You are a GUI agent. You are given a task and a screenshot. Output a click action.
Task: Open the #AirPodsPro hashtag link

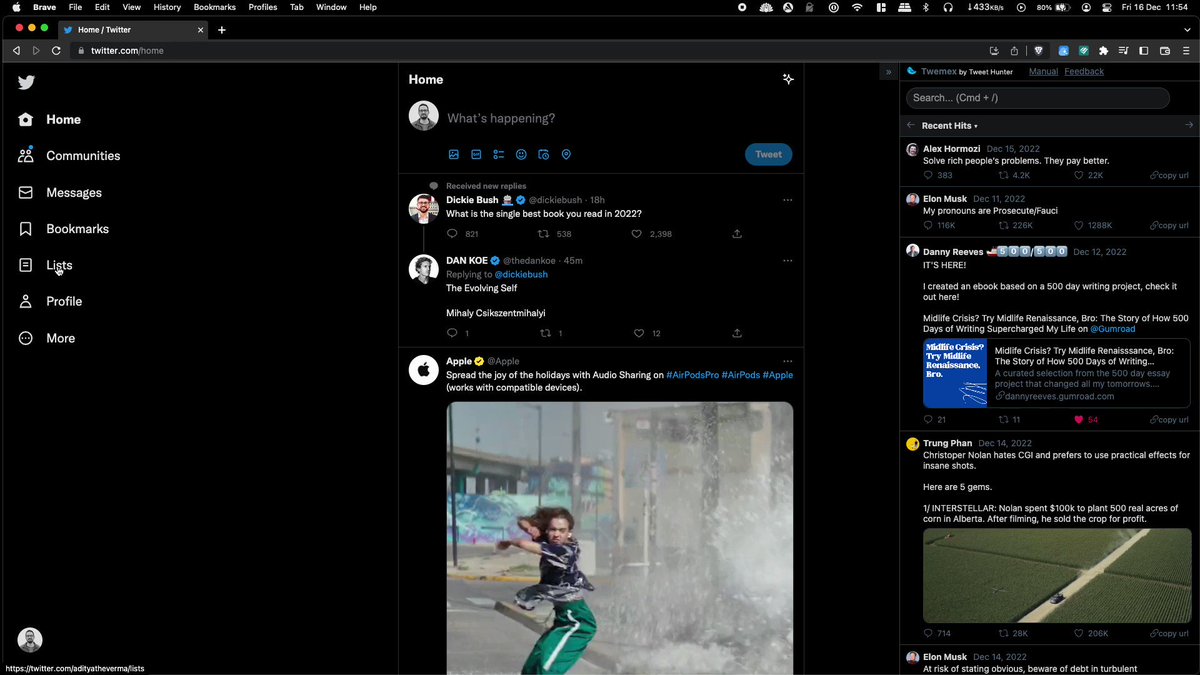pos(692,375)
